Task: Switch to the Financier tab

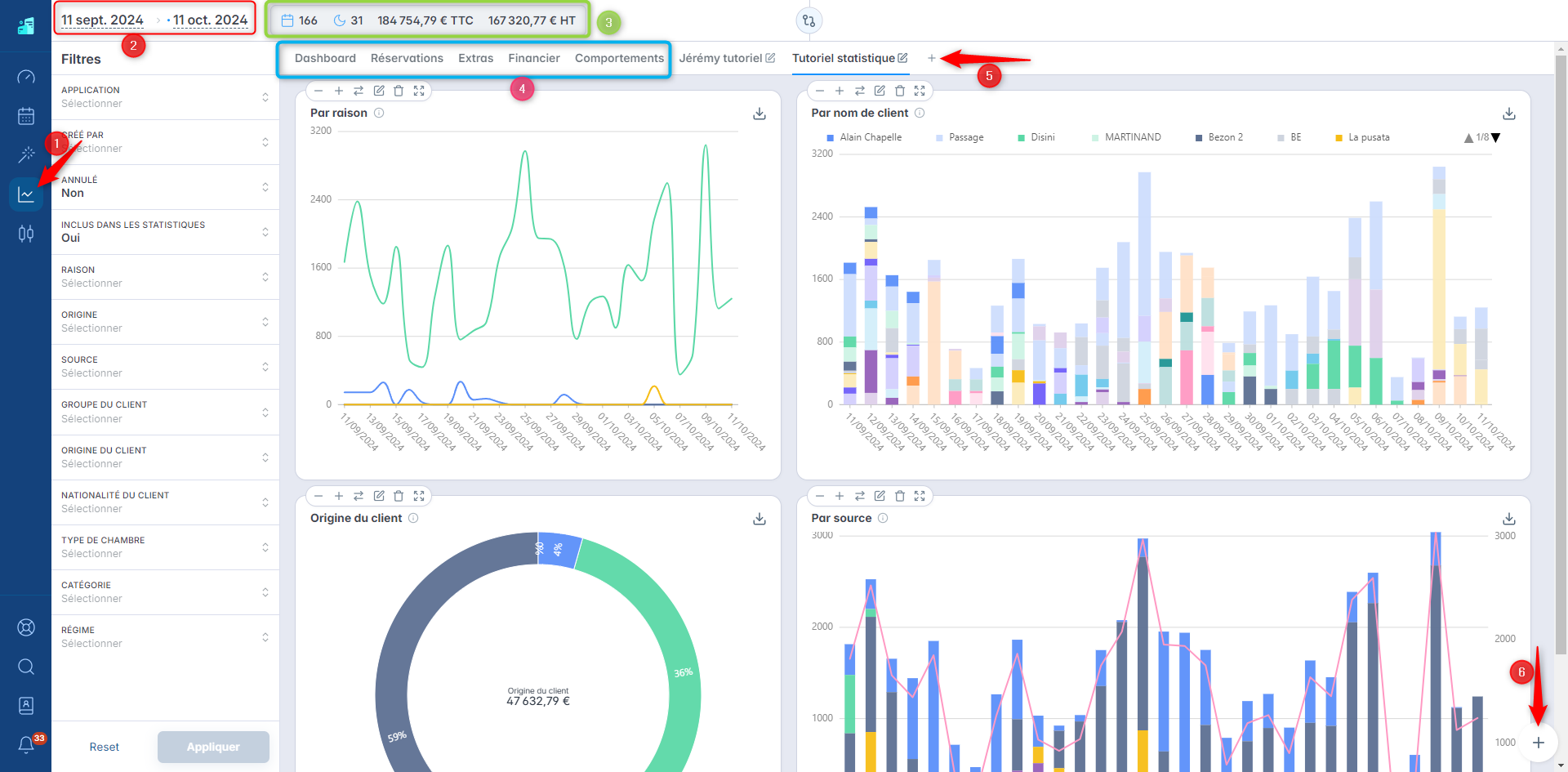Action: tap(534, 58)
